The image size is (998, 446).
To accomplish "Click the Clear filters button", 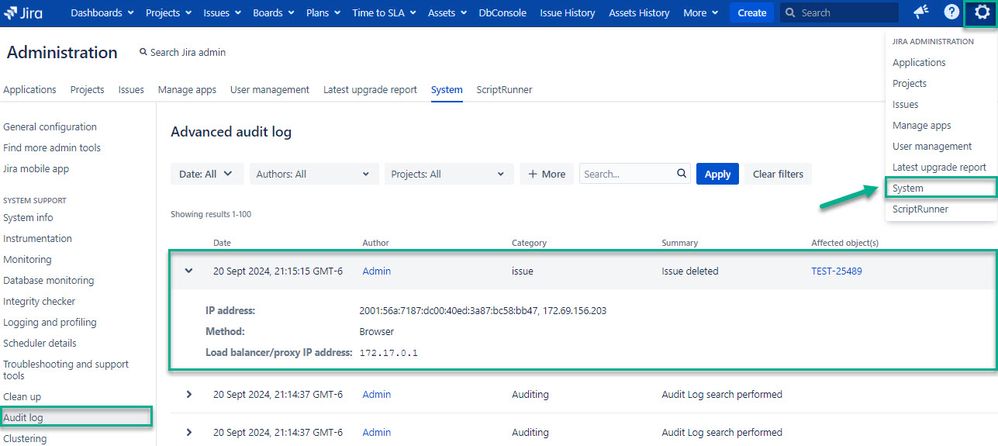I will 778,174.
